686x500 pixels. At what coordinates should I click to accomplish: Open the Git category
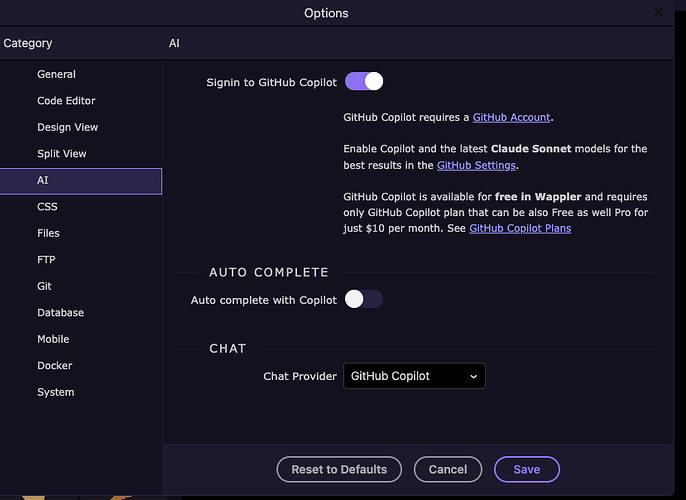tap(44, 286)
